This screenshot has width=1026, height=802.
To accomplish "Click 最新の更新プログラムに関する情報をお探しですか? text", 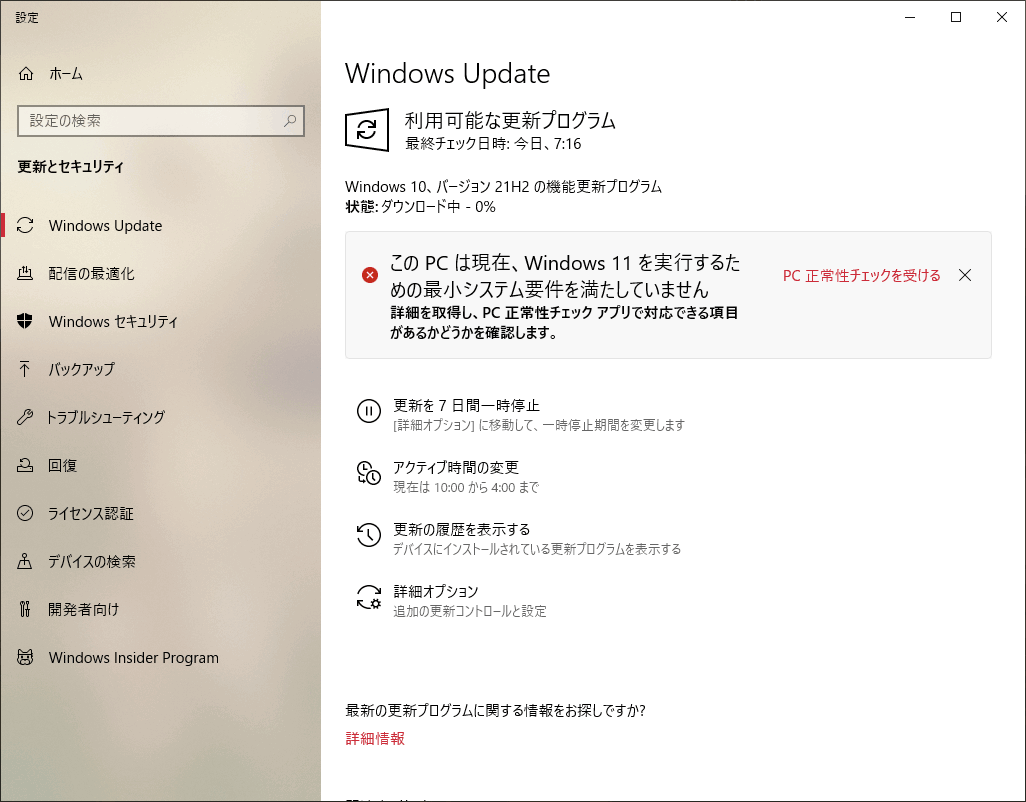I will point(495,710).
